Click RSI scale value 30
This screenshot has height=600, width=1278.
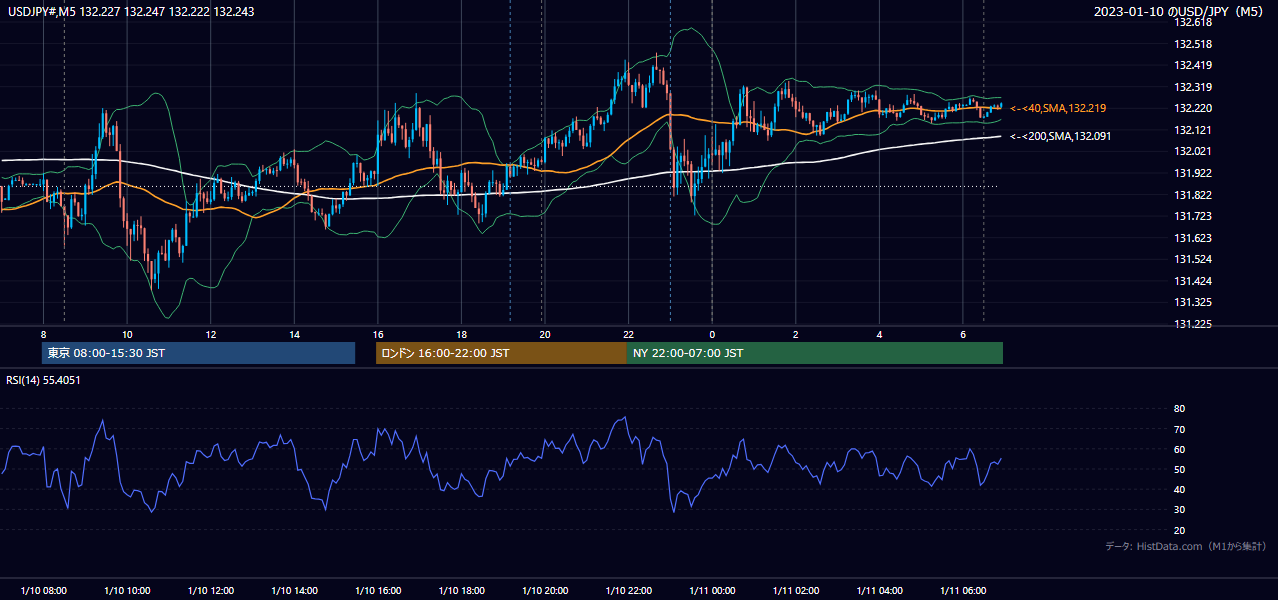coord(1180,510)
